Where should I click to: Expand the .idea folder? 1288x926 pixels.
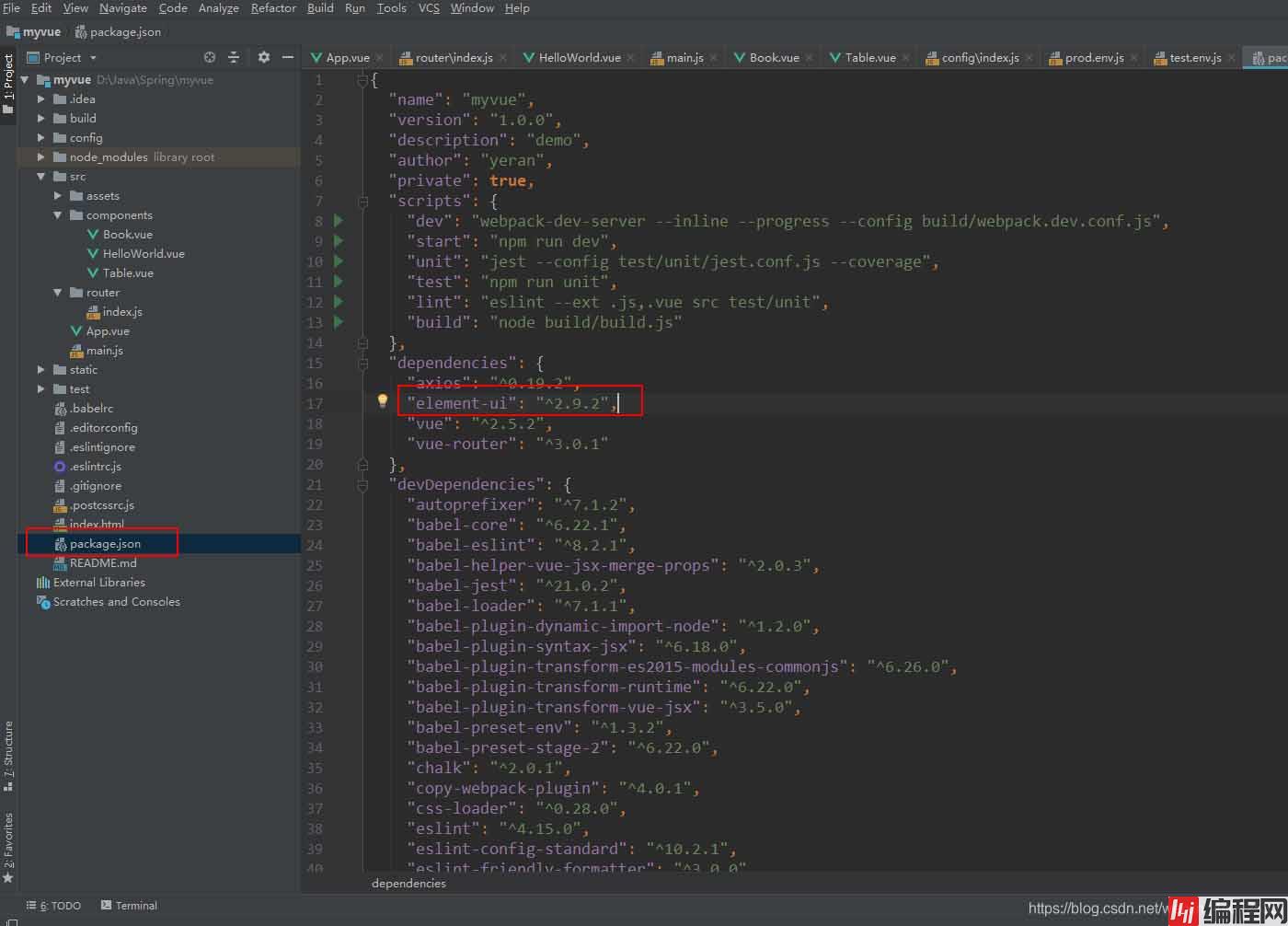pos(40,98)
